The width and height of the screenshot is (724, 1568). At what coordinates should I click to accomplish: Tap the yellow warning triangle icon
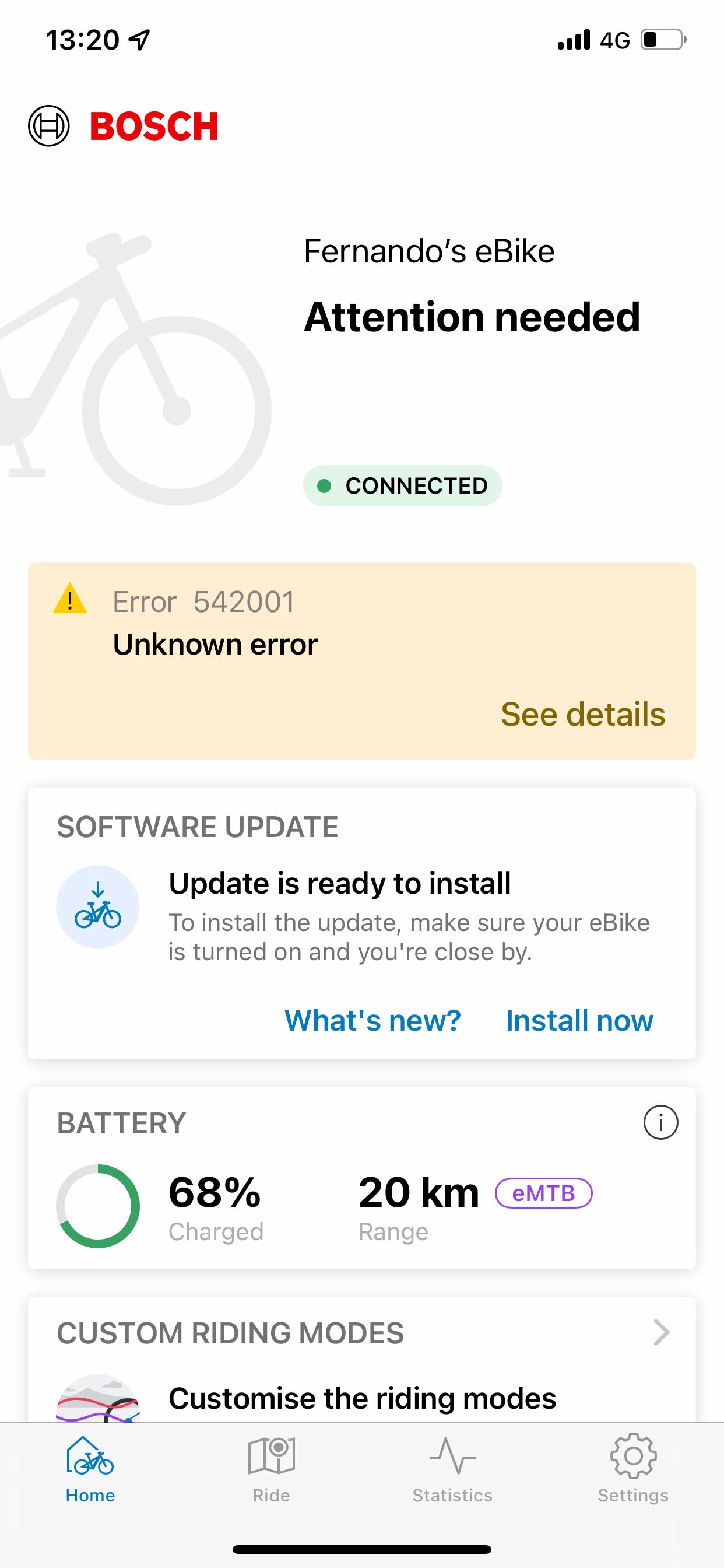(x=70, y=599)
